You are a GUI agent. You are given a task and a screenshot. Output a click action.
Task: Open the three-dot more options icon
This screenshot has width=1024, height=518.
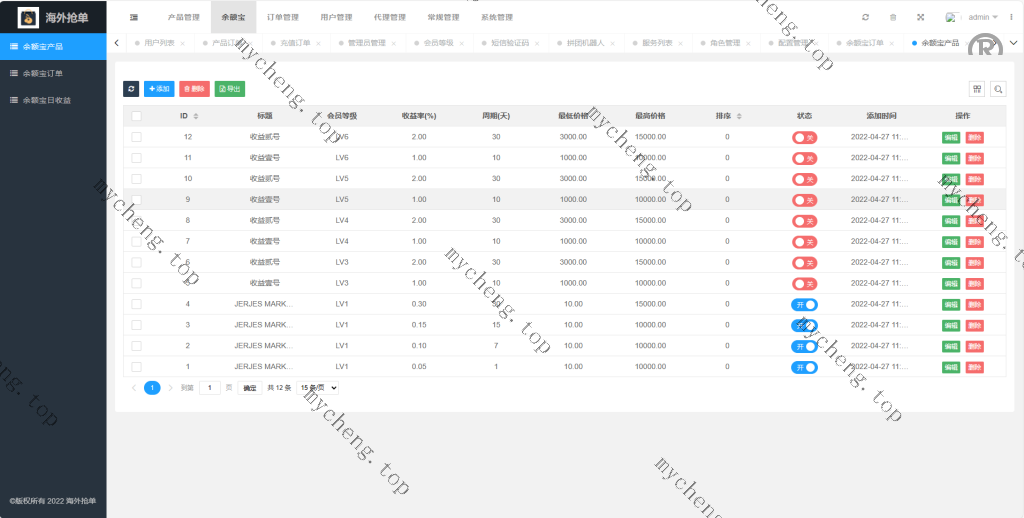1011,17
